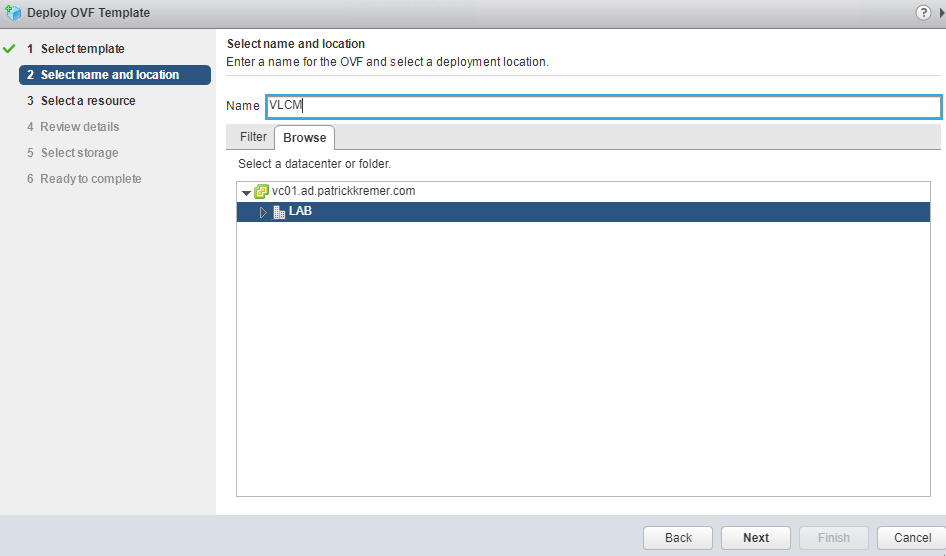Click the green checkmark beside Select template
The image size is (946, 556).
10,49
